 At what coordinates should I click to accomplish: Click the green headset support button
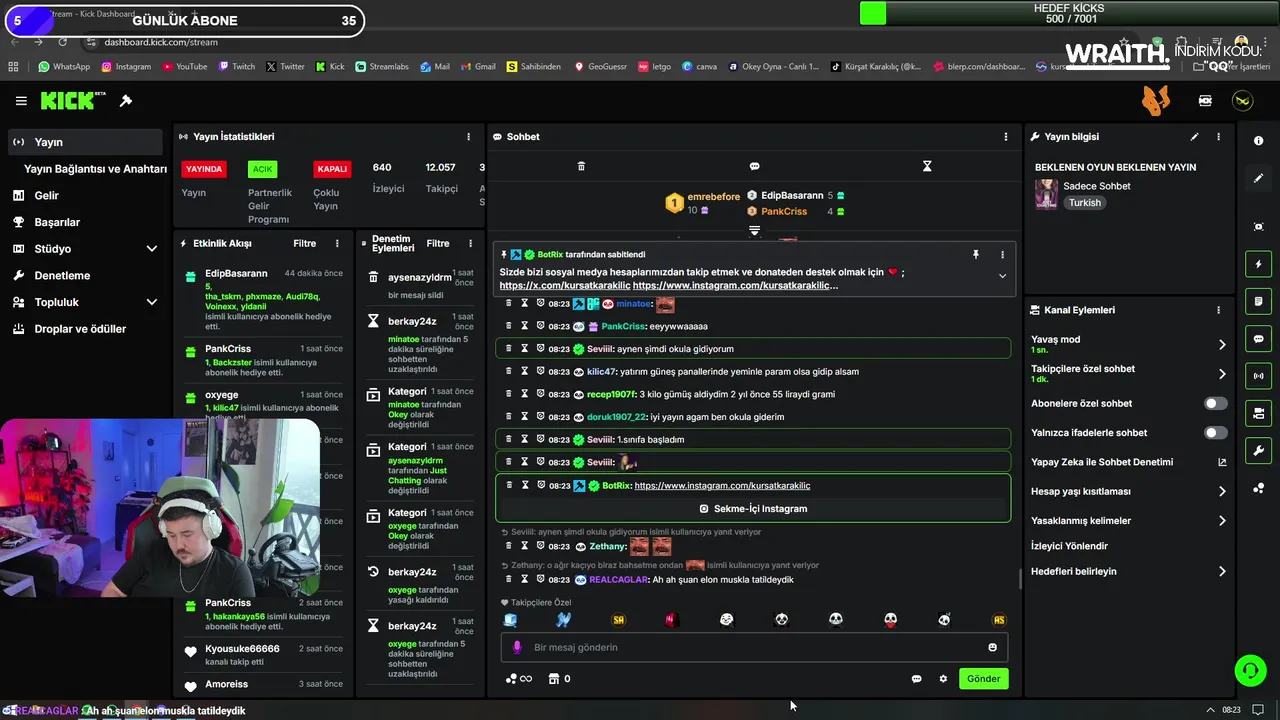[x=1249, y=670]
